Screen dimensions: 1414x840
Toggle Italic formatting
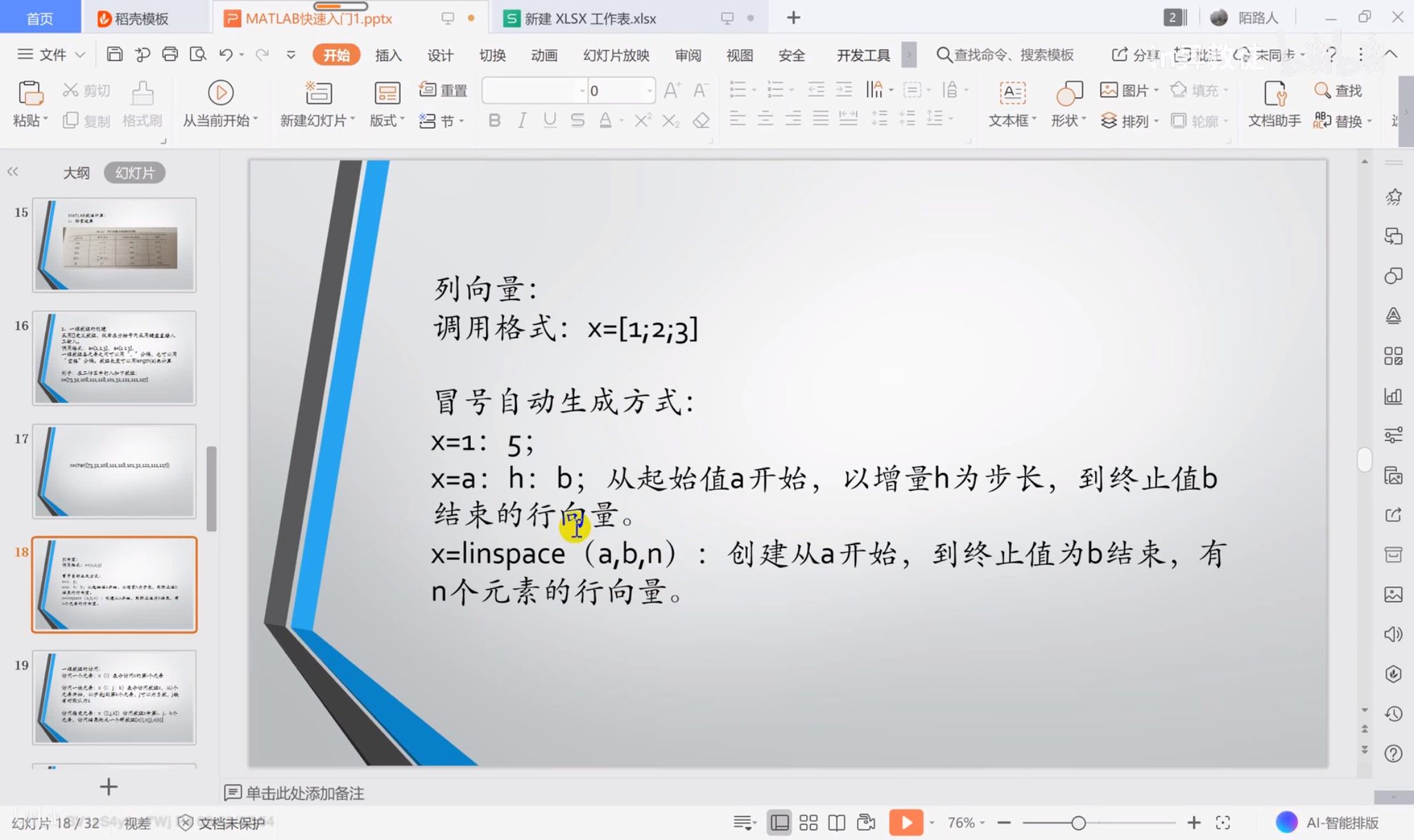click(x=522, y=121)
